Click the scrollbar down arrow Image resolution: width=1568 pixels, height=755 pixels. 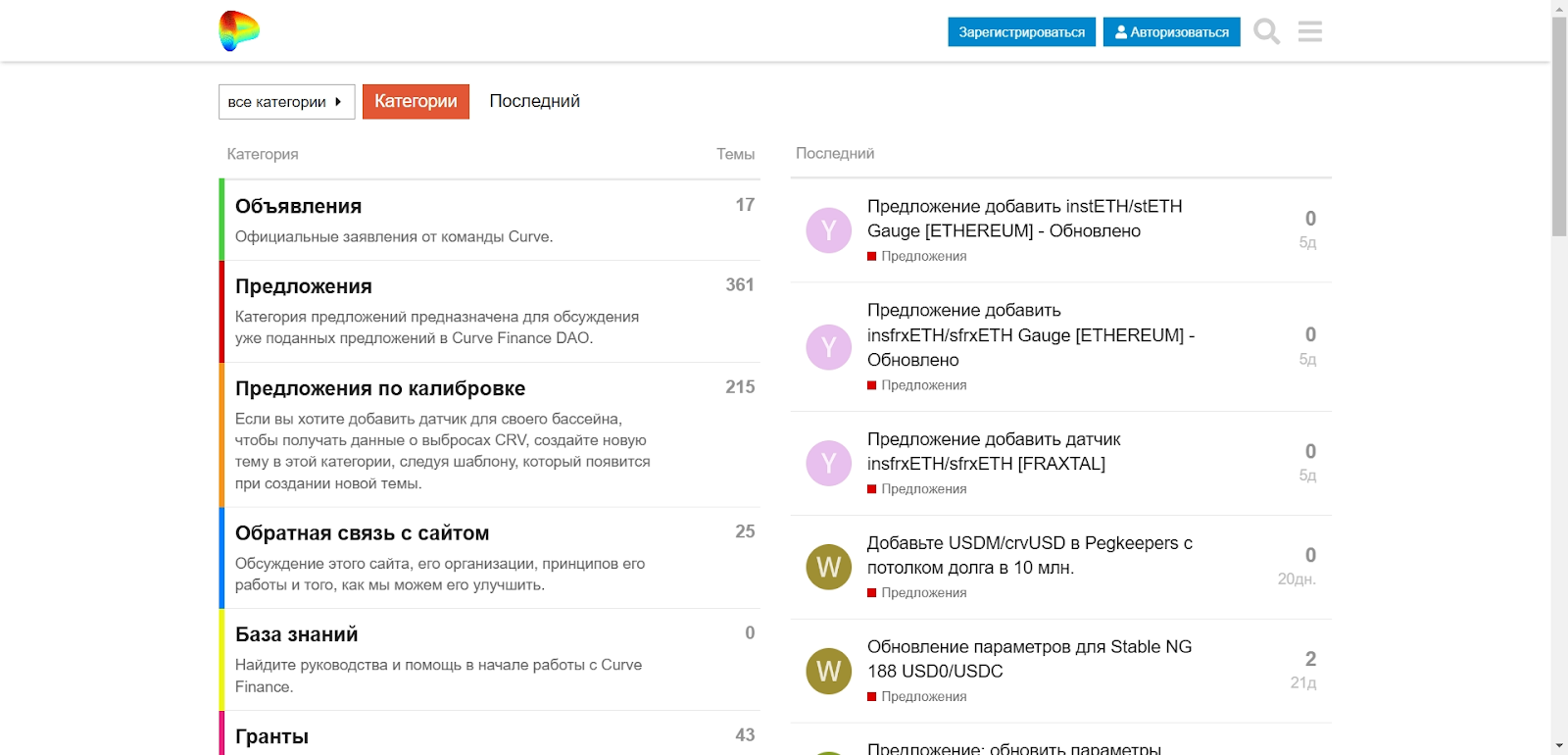pos(1559,746)
